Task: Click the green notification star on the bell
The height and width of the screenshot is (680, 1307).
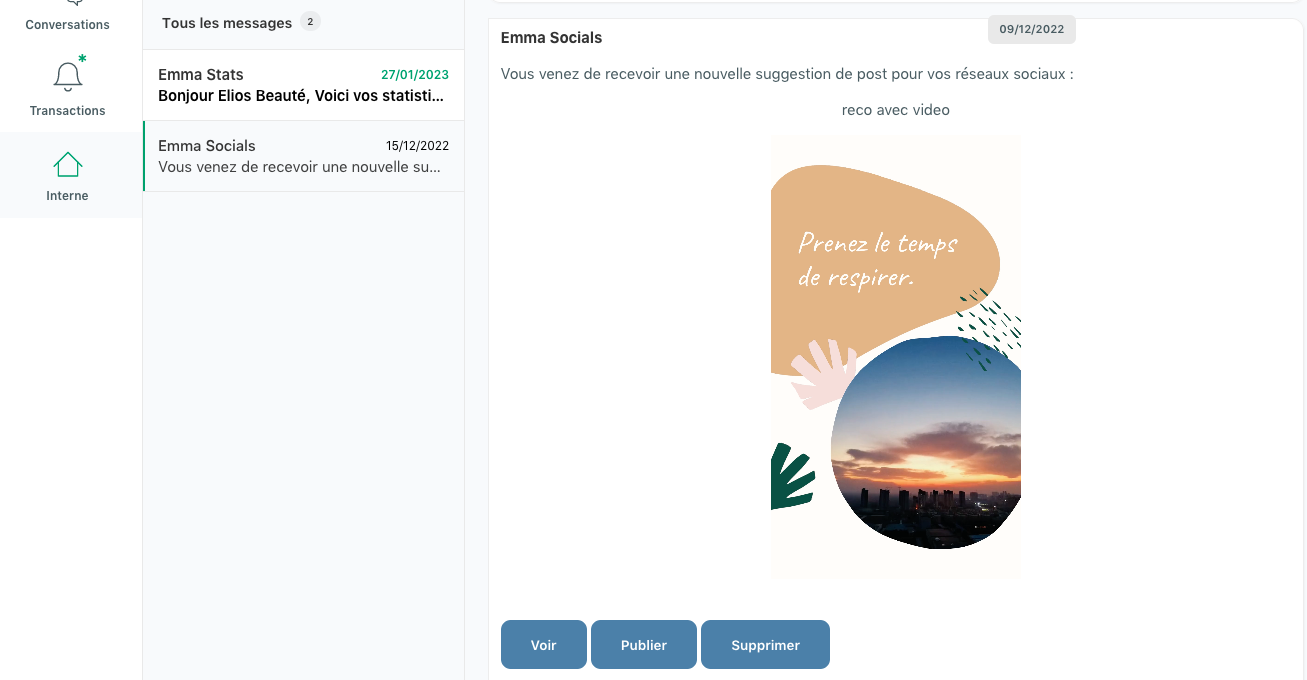Action: [x=82, y=58]
